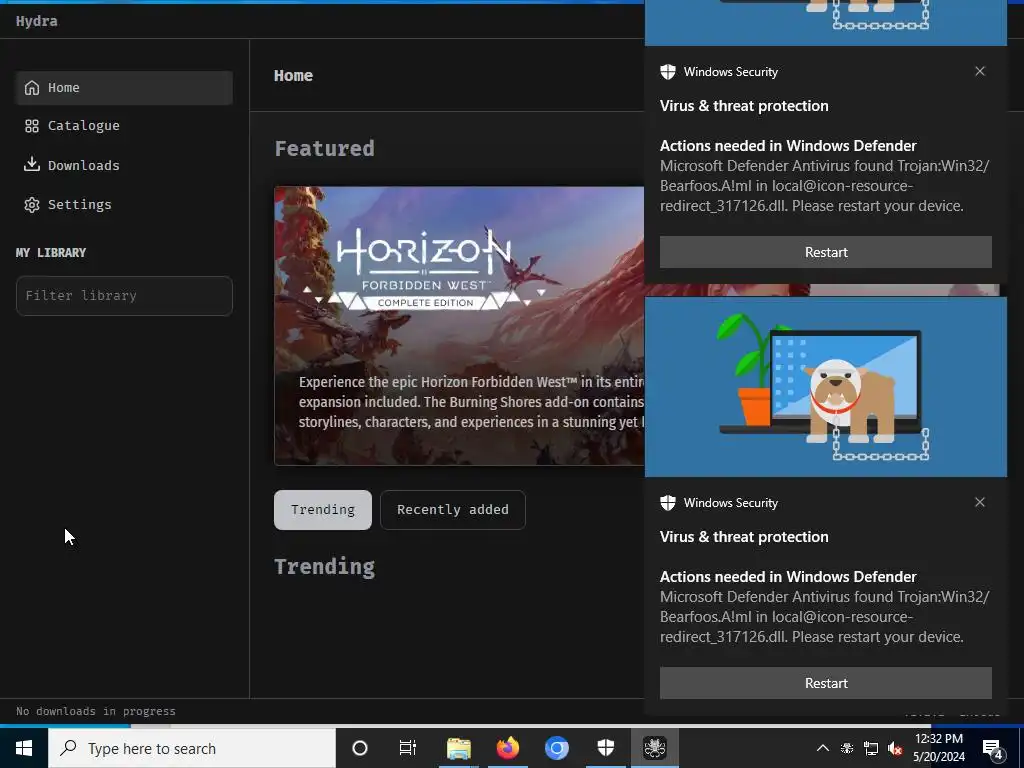Click the 'MY LIBRARY' heading
Viewport: 1024px width, 768px height.
click(51, 253)
